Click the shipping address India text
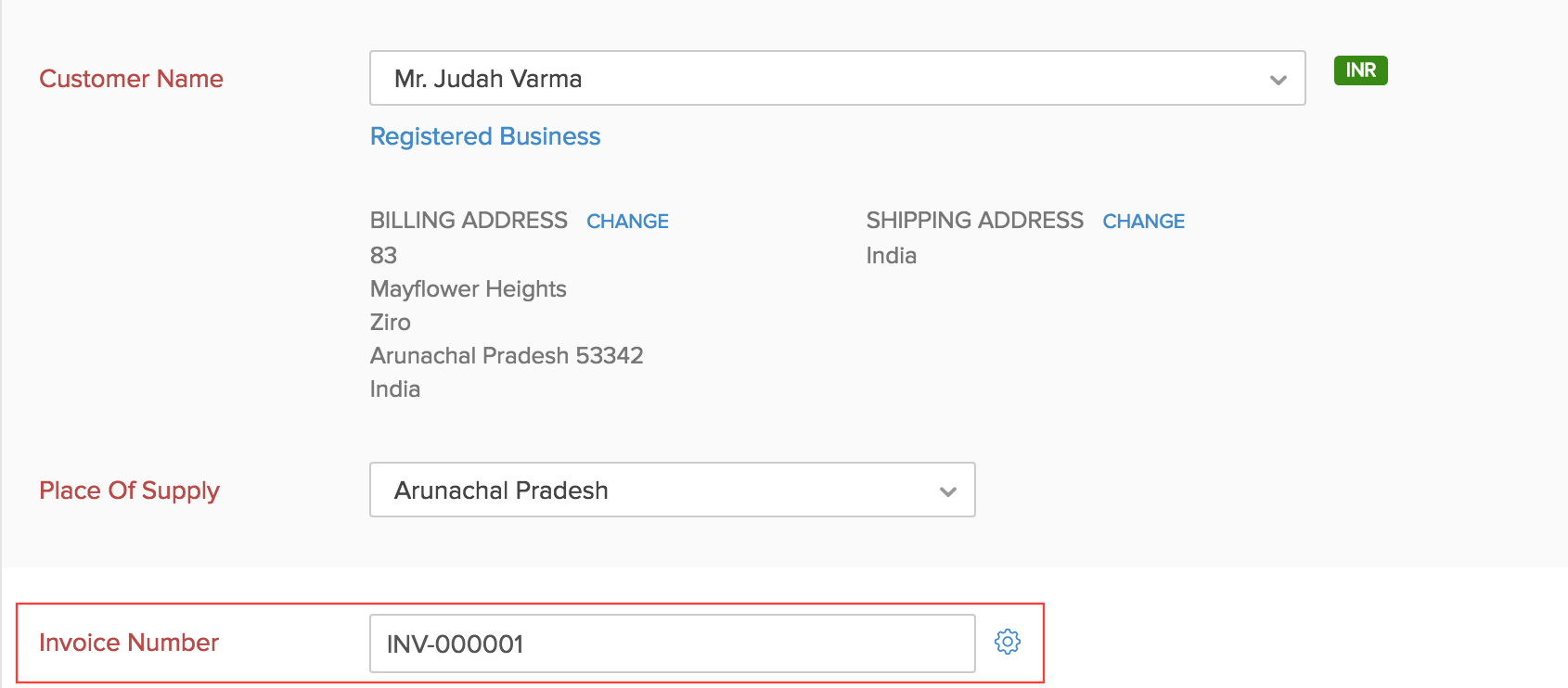Screen dimensions: 1568x688 click(x=890, y=255)
